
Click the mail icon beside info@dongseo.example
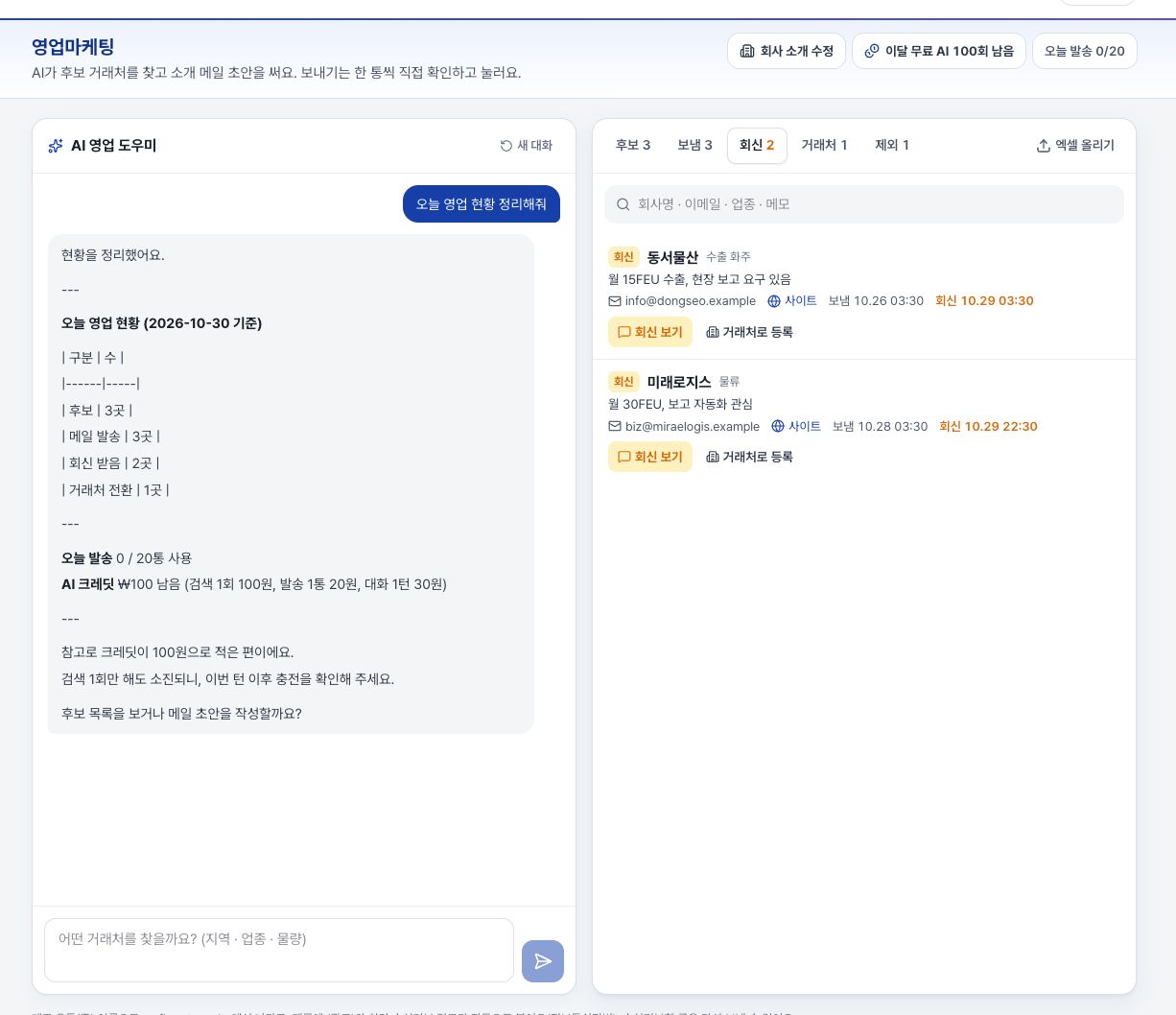pyautogui.click(x=615, y=301)
